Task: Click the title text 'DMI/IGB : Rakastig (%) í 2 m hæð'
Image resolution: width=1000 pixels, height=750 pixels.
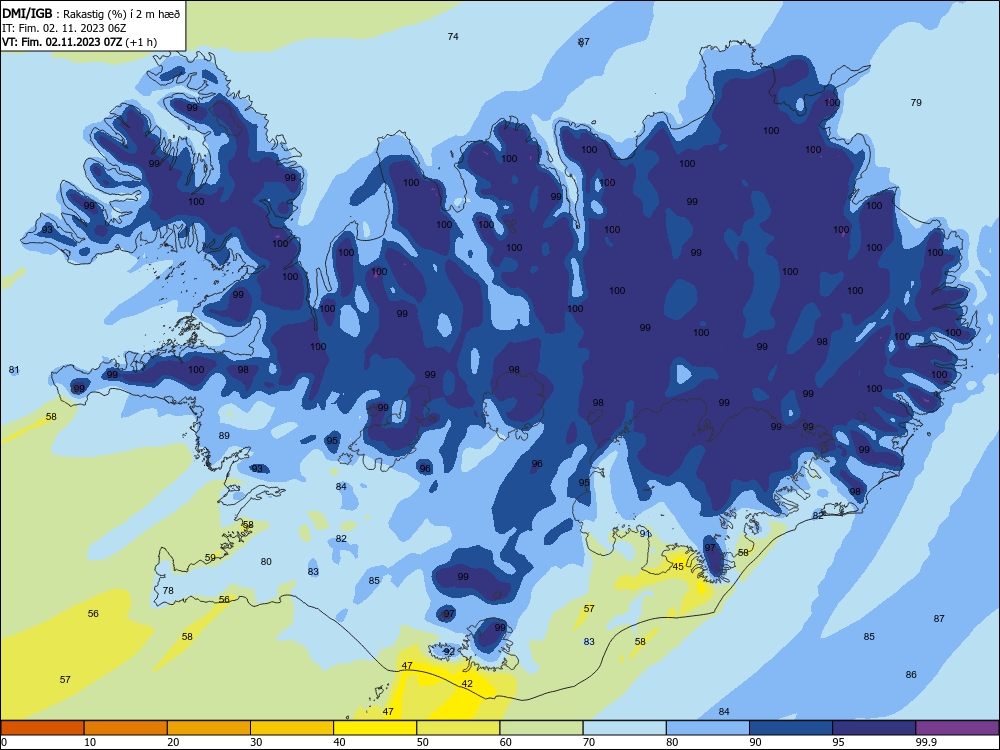Action: pos(92,14)
